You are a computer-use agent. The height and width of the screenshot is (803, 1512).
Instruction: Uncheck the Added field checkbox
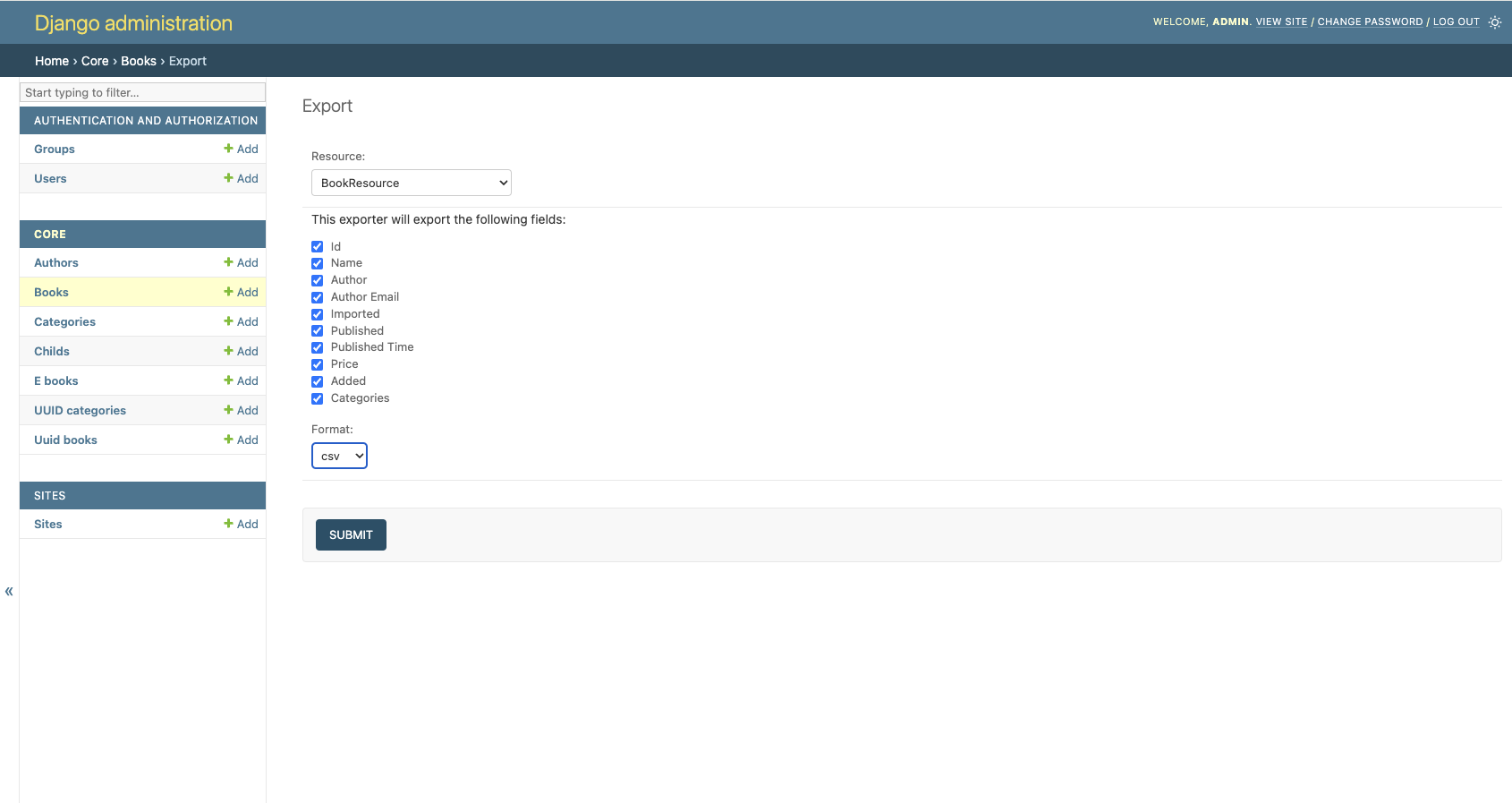(317, 381)
